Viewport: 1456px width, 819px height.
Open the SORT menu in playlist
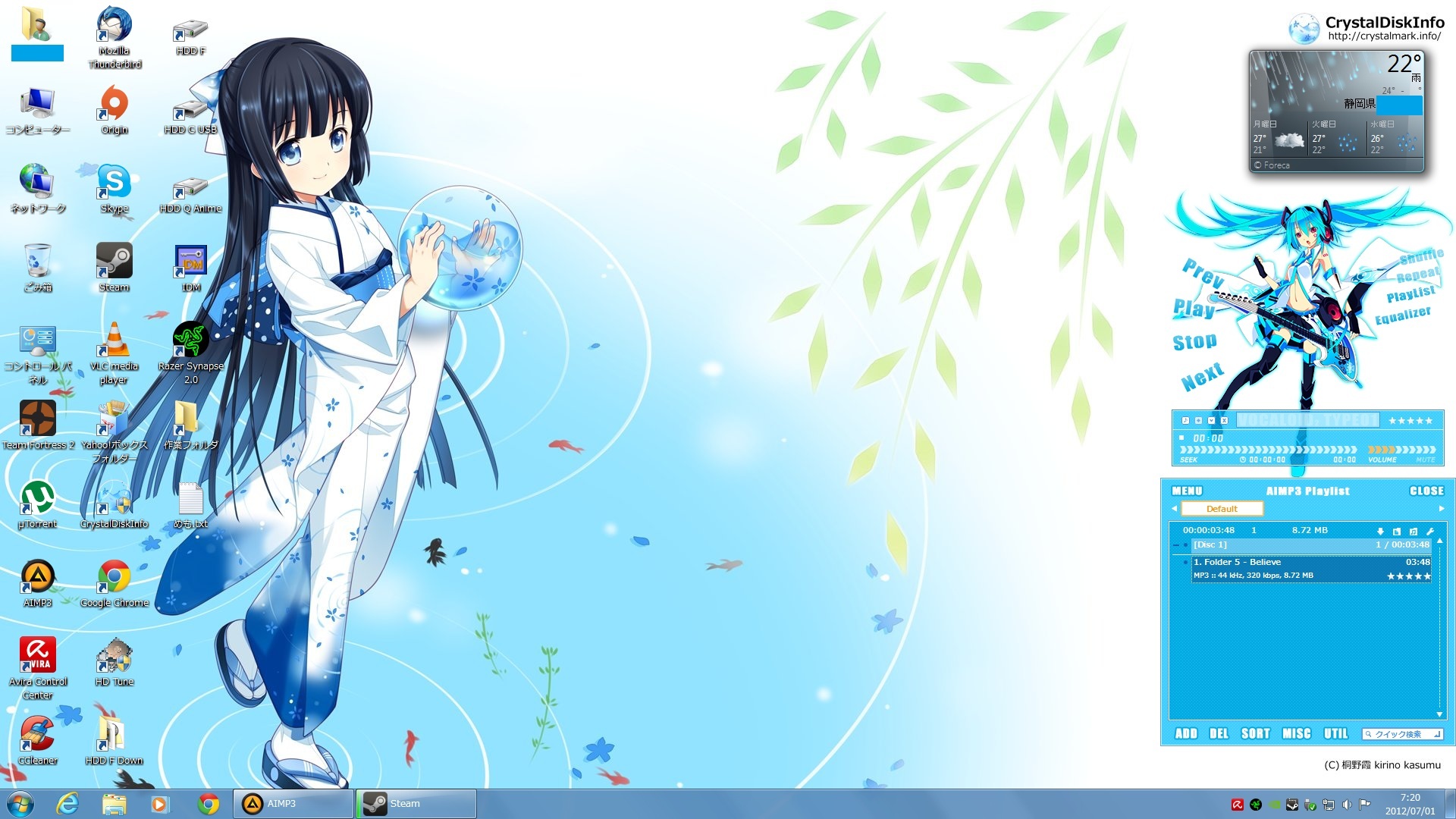click(x=1255, y=733)
